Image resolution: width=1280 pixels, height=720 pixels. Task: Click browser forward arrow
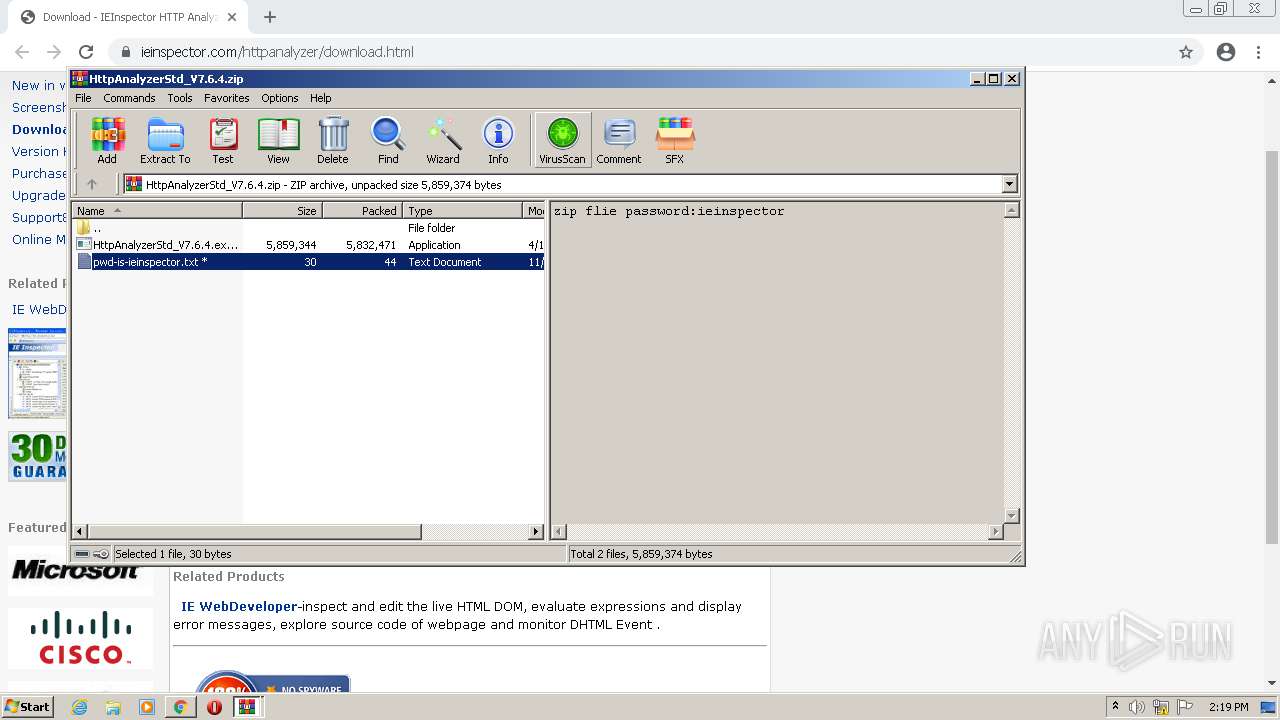pyautogui.click(x=54, y=52)
